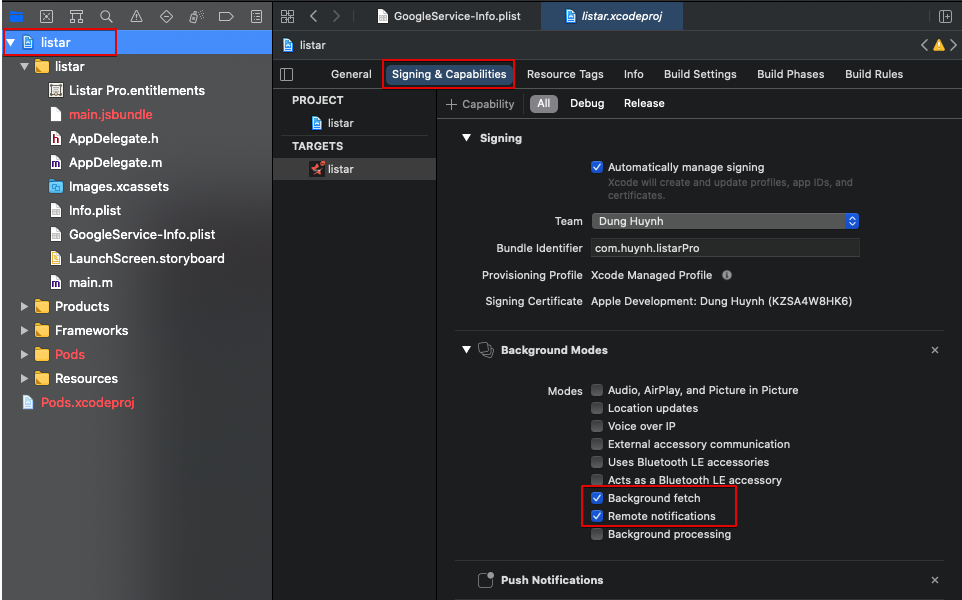
Task: Go back with the editor back arrow
Action: click(314, 16)
